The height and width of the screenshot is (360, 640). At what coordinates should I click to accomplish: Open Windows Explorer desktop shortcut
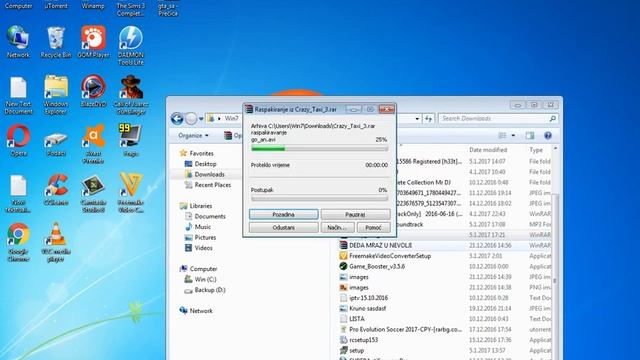click(x=56, y=95)
